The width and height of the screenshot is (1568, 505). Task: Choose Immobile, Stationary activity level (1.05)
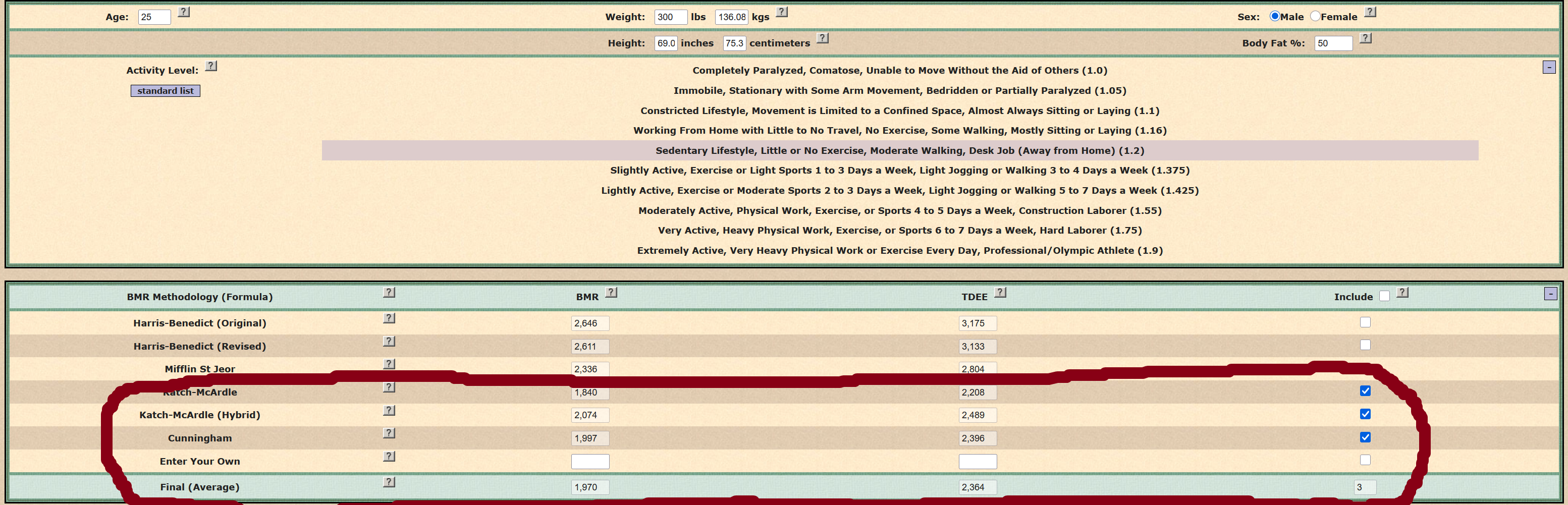pos(900,91)
